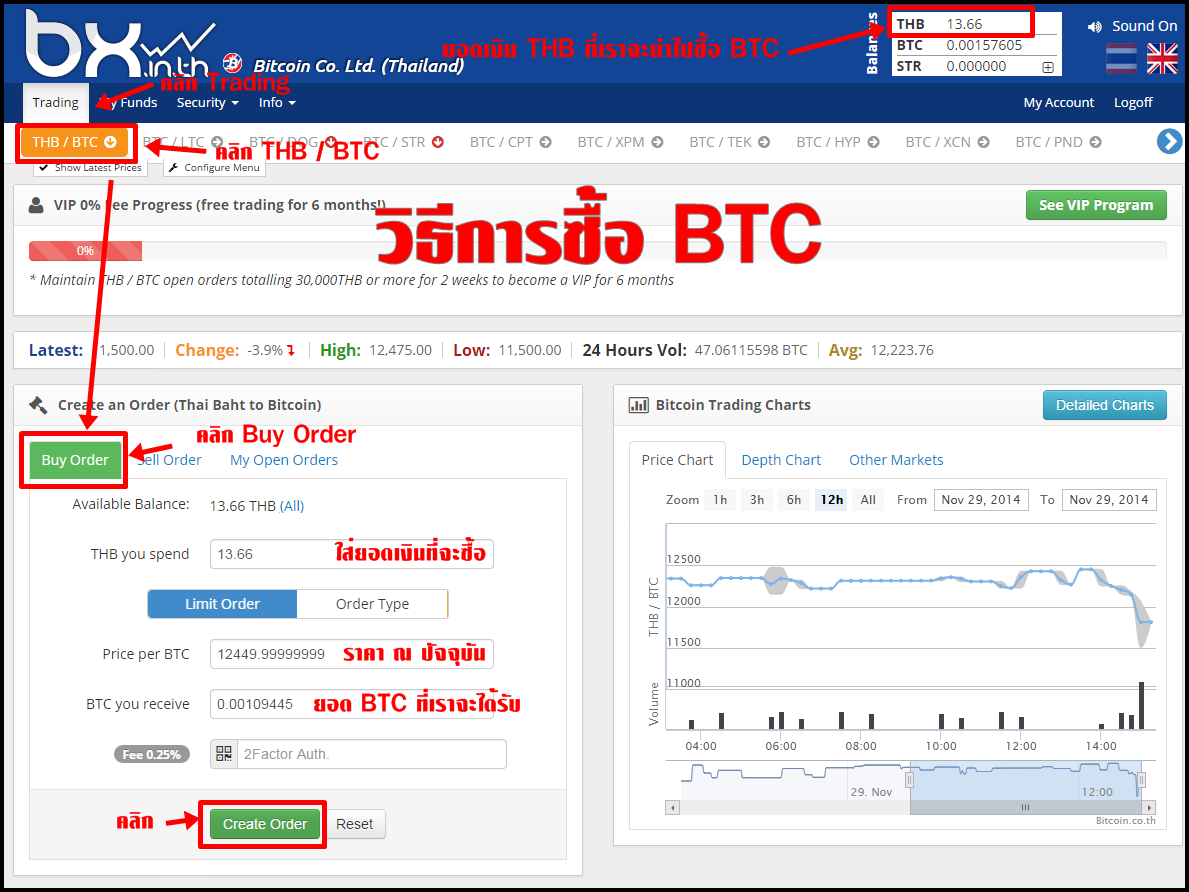Toggle the Show Latest Prices checkbox
Screen dimensions: 1189x892
point(88,168)
